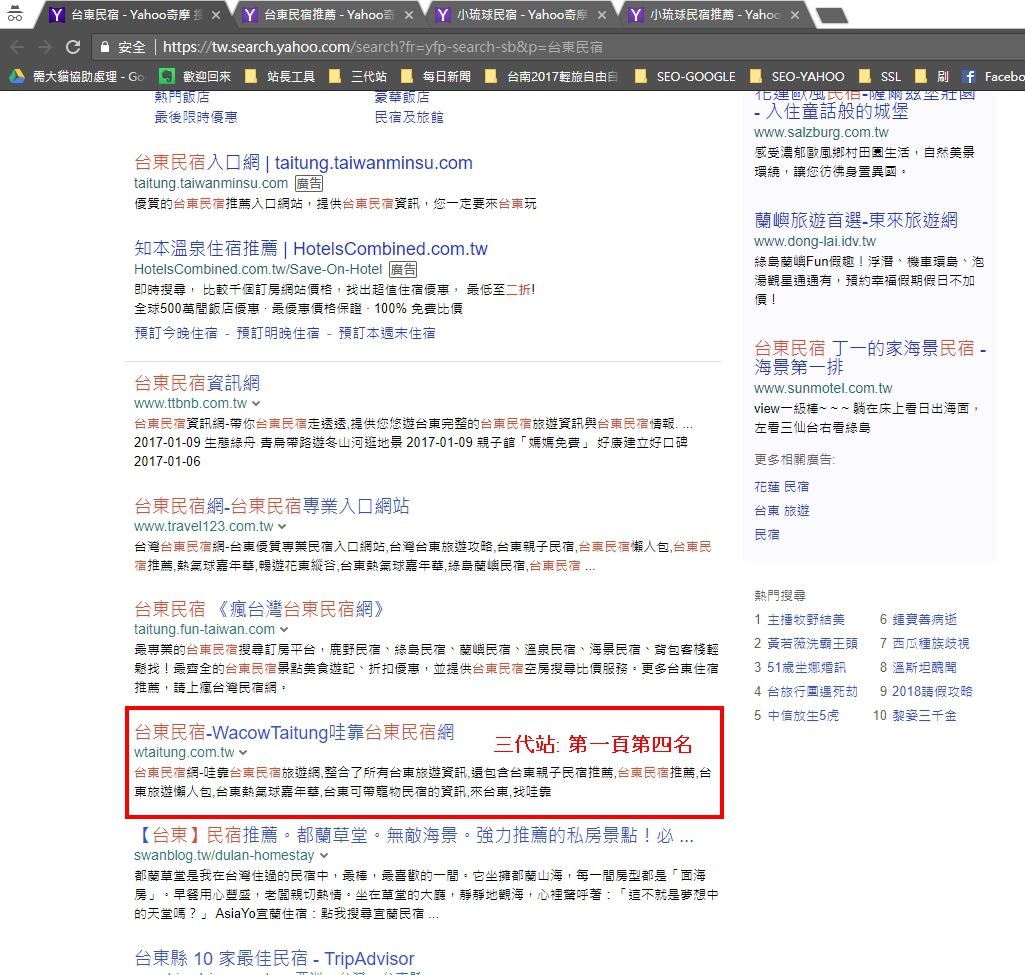Open a new browser tab
The width and height of the screenshot is (1025, 975).
click(832, 15)
